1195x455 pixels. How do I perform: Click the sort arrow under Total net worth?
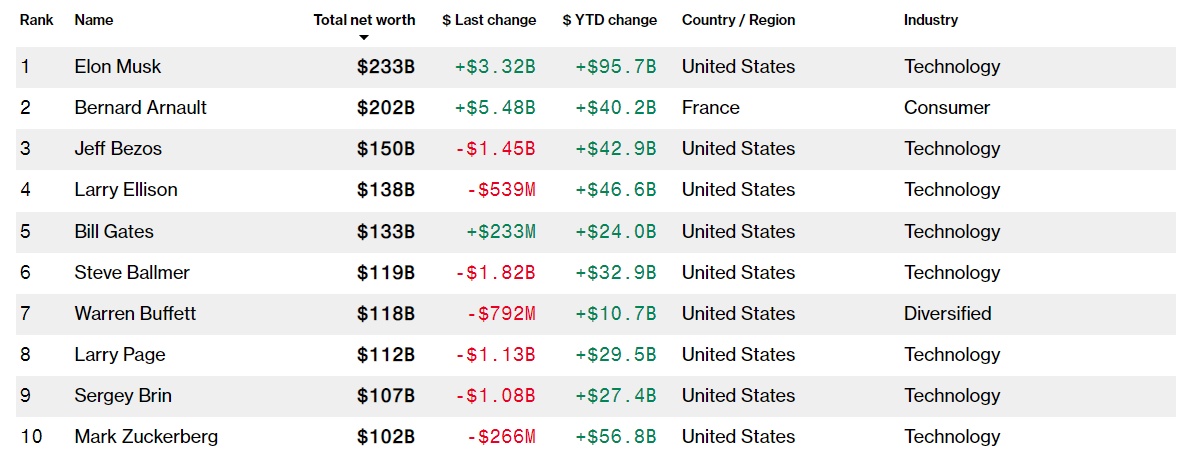click(x=364, y=37)
